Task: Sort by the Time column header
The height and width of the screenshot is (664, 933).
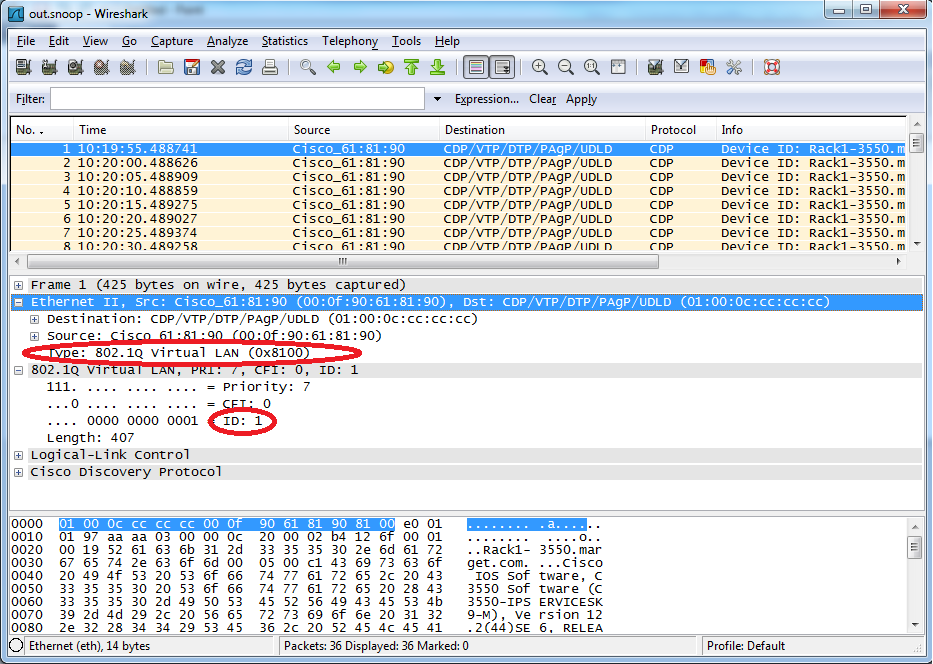Action: pos(181,130)
